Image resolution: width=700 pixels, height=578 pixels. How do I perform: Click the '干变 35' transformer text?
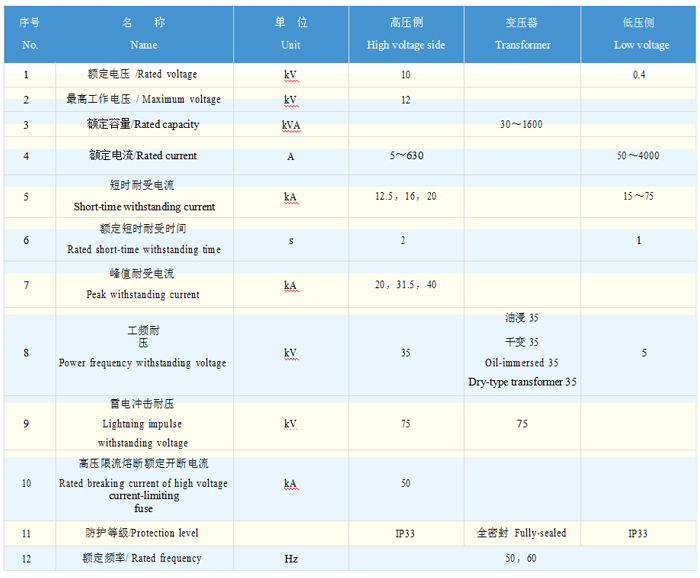[x=522, y=342]
